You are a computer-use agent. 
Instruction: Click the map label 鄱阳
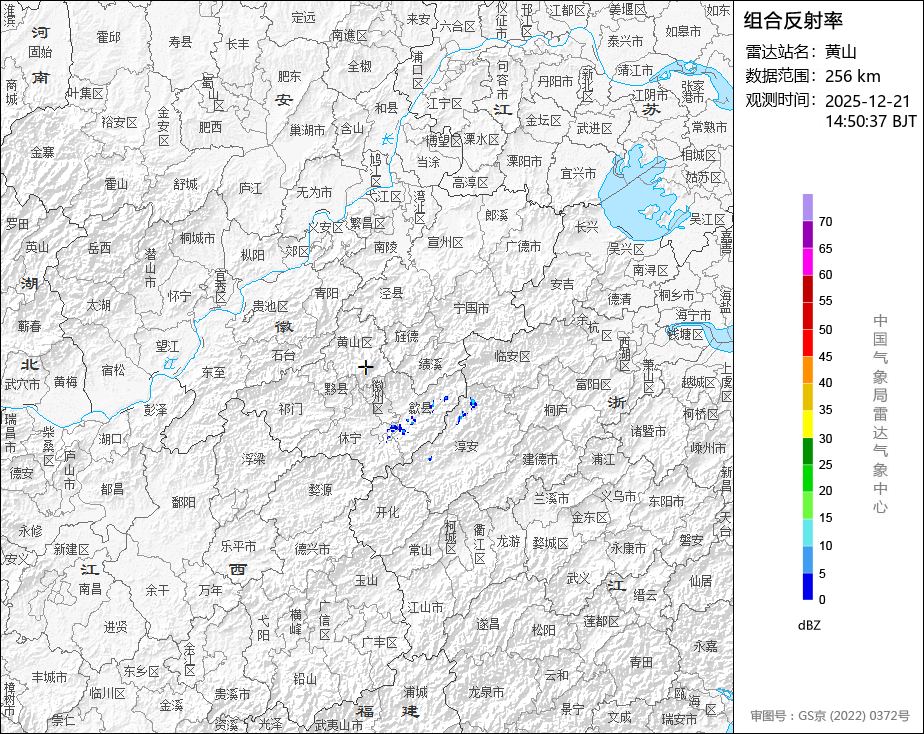(183, 502)
